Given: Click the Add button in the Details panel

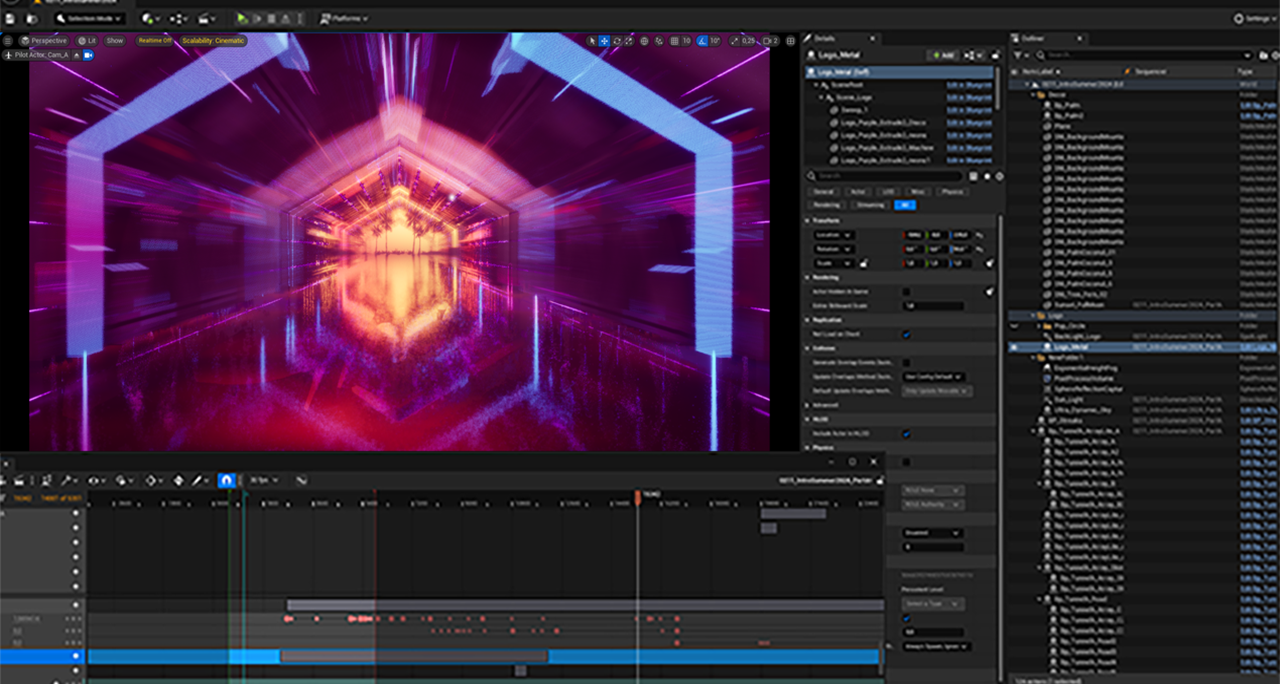Looking at the screenshot, I should 944,55.
